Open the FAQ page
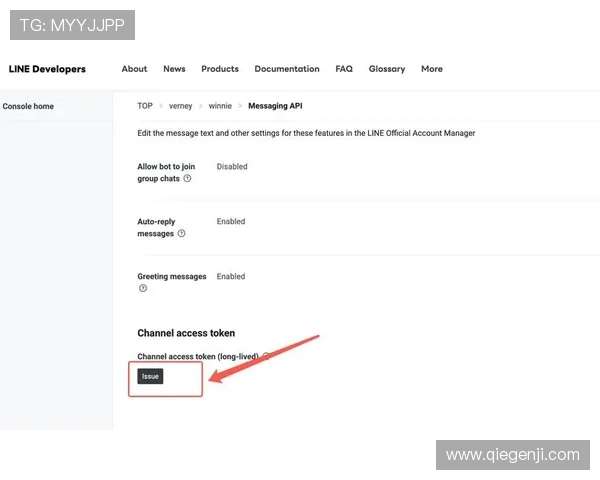Viewport: 600px width, 480px height. (x=344, y=69)
